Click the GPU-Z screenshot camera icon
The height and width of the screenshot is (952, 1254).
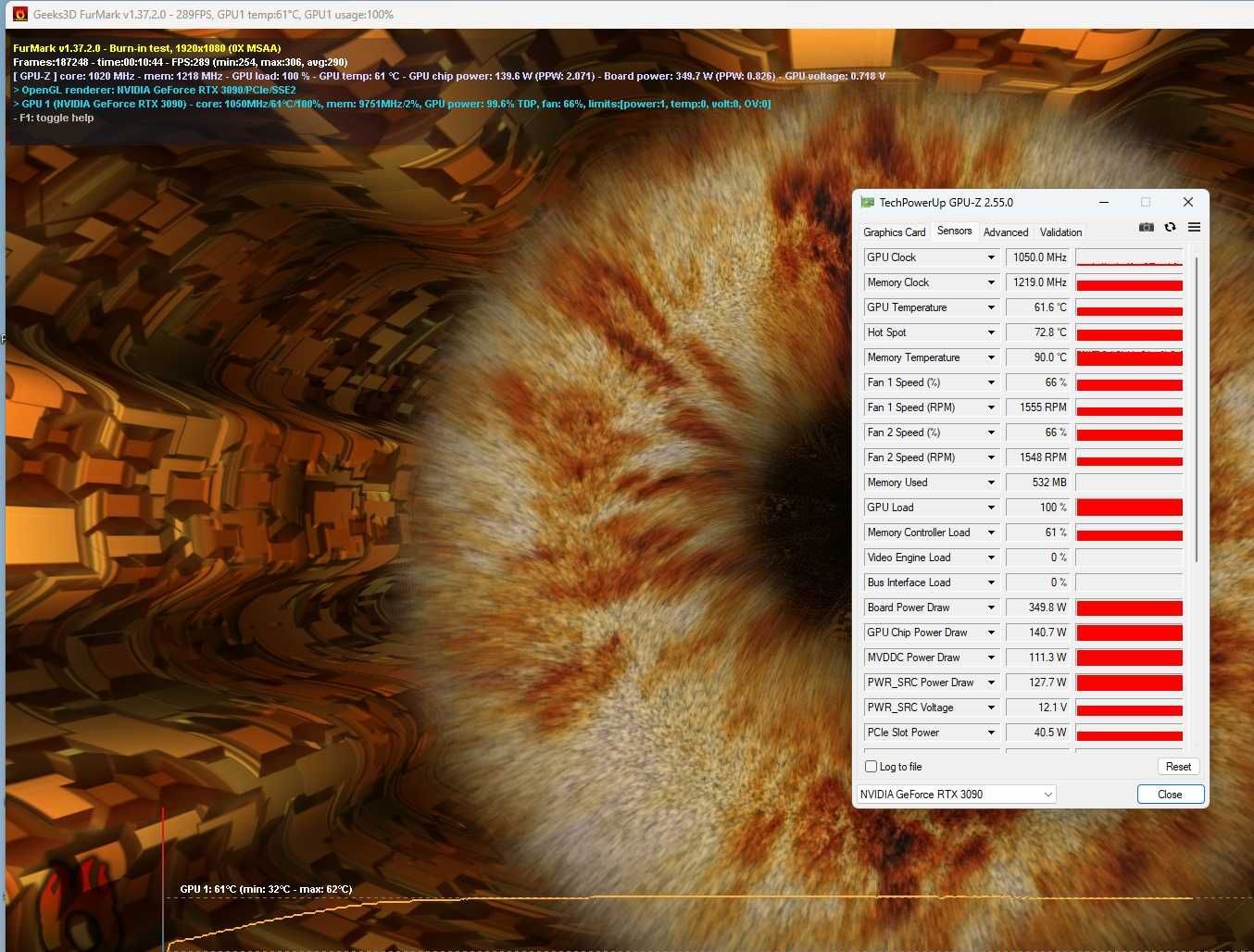1146,227
